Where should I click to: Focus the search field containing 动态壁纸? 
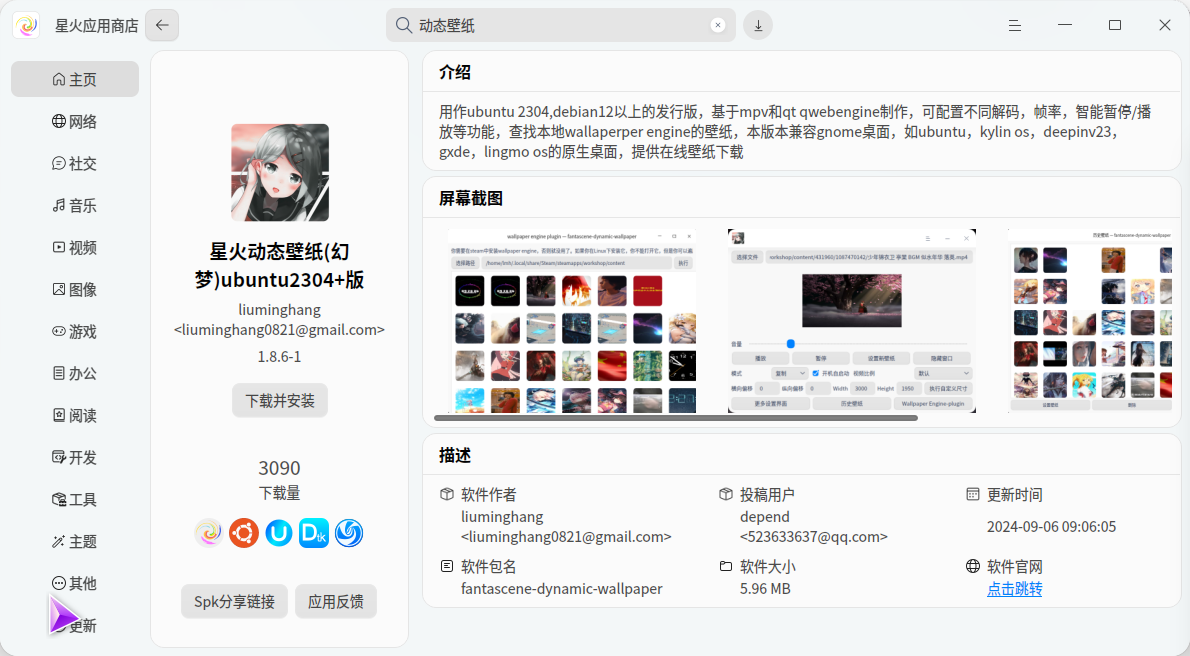click(x=560, y=25)
